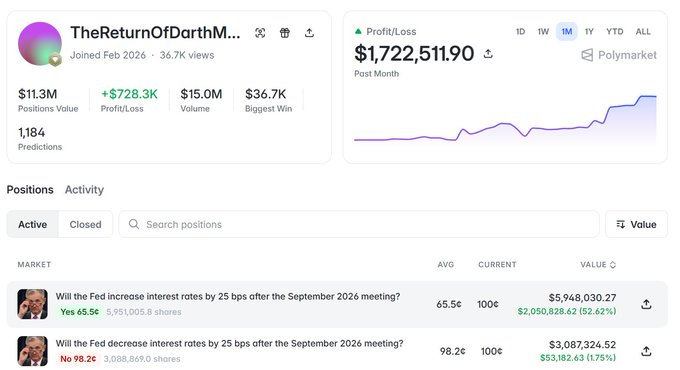
Task: Click the Yes 65.5¢ badge
Action: 79,312
